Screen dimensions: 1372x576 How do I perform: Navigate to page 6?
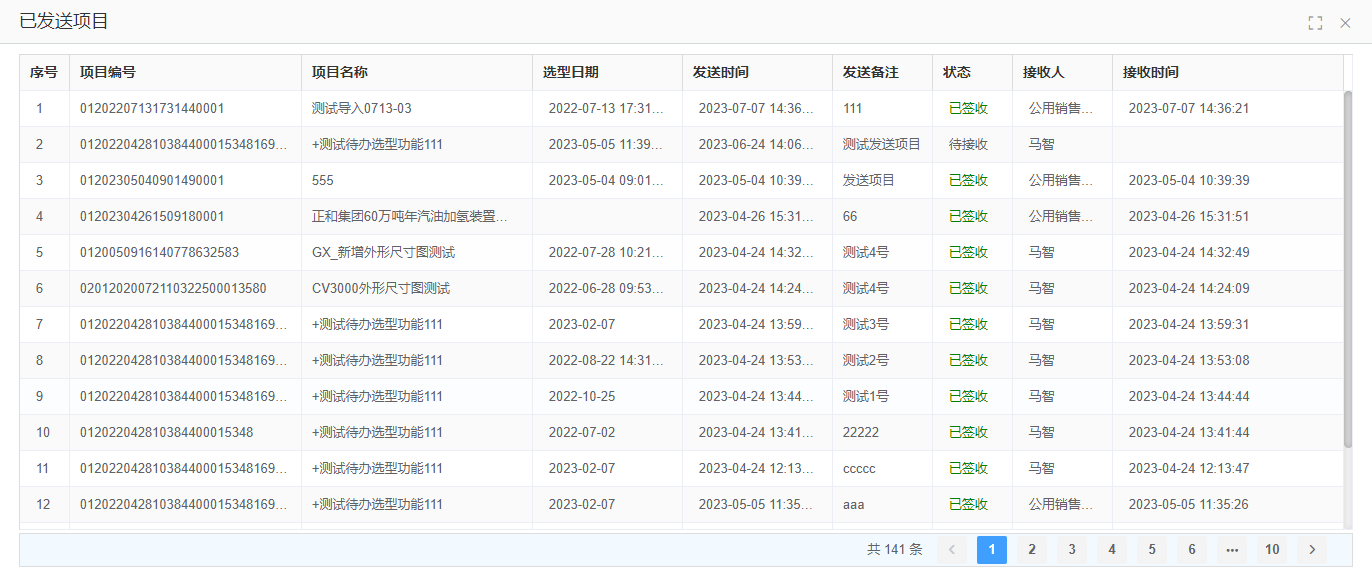[x=1192, y=550]
